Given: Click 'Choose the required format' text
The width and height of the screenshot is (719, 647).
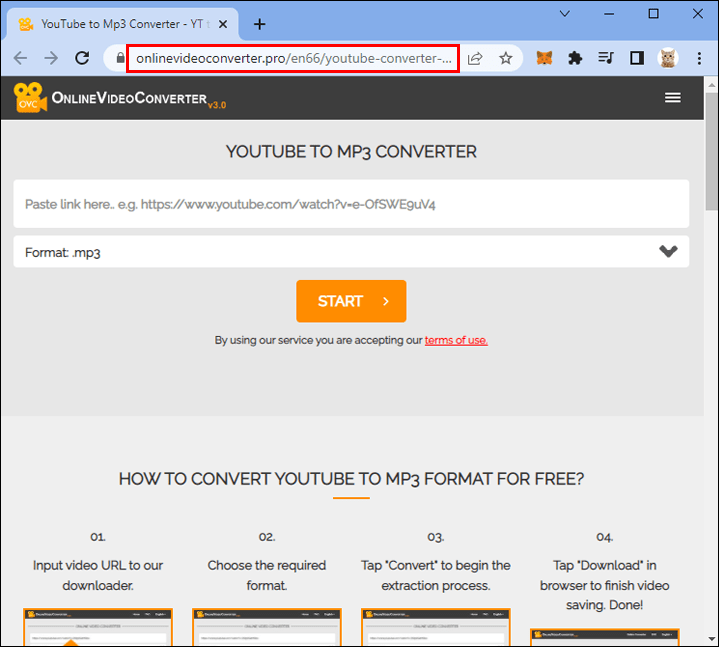Looking at the screenshot, I should click(x=267, y=575).
